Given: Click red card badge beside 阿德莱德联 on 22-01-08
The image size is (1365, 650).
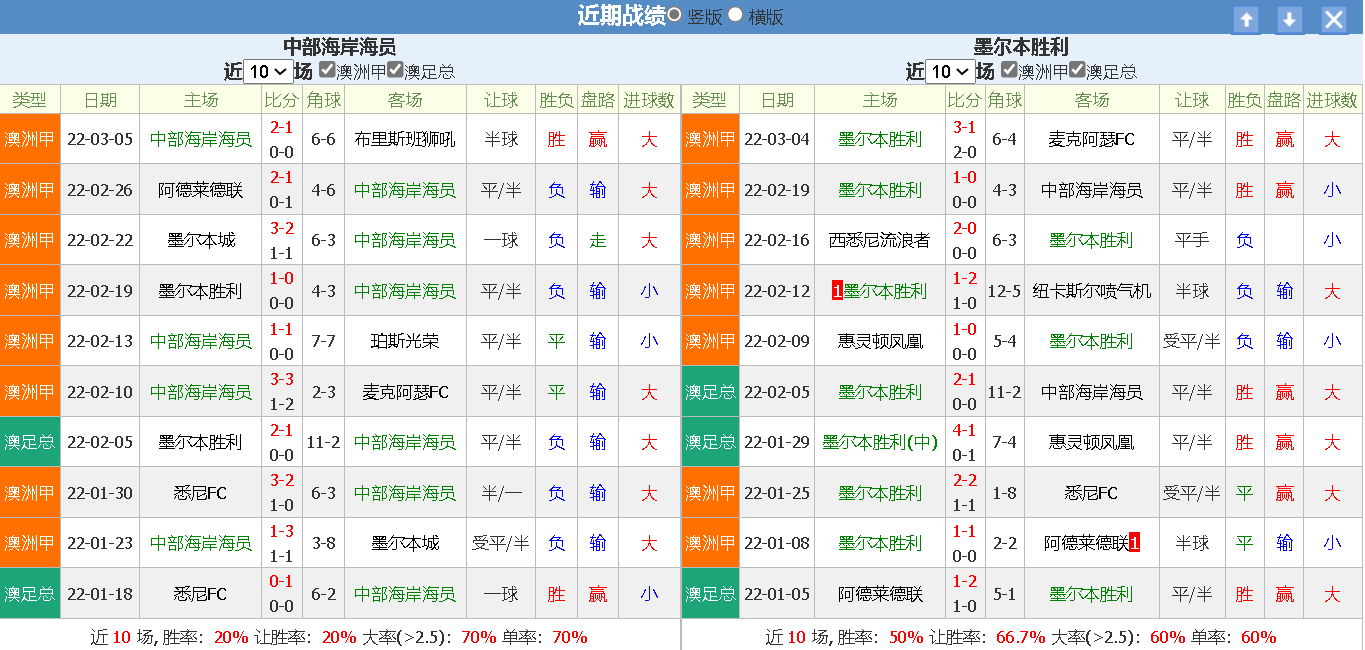Looking at the screenshot, I should click(1134, 543).
